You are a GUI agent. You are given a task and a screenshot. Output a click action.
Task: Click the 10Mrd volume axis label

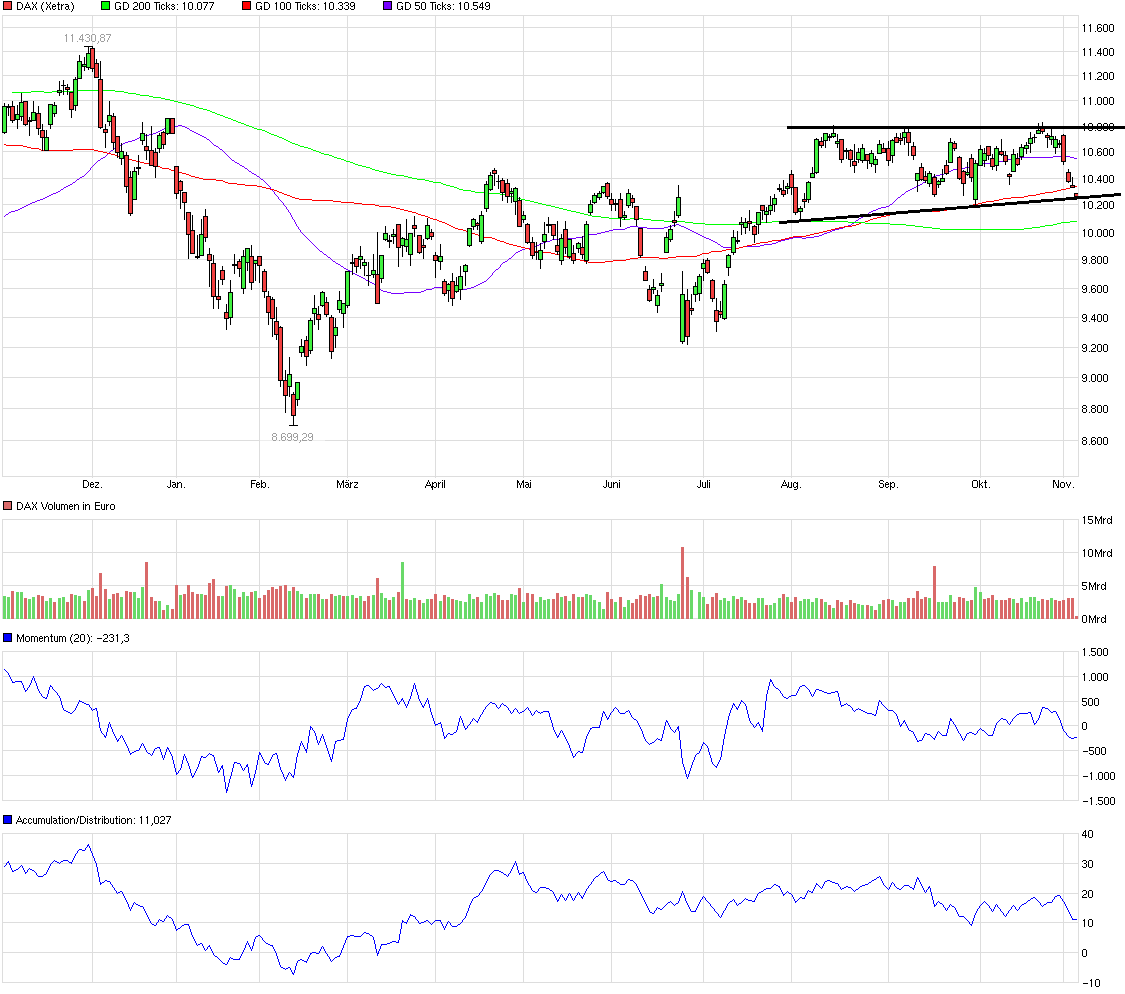pos(1097,553)
